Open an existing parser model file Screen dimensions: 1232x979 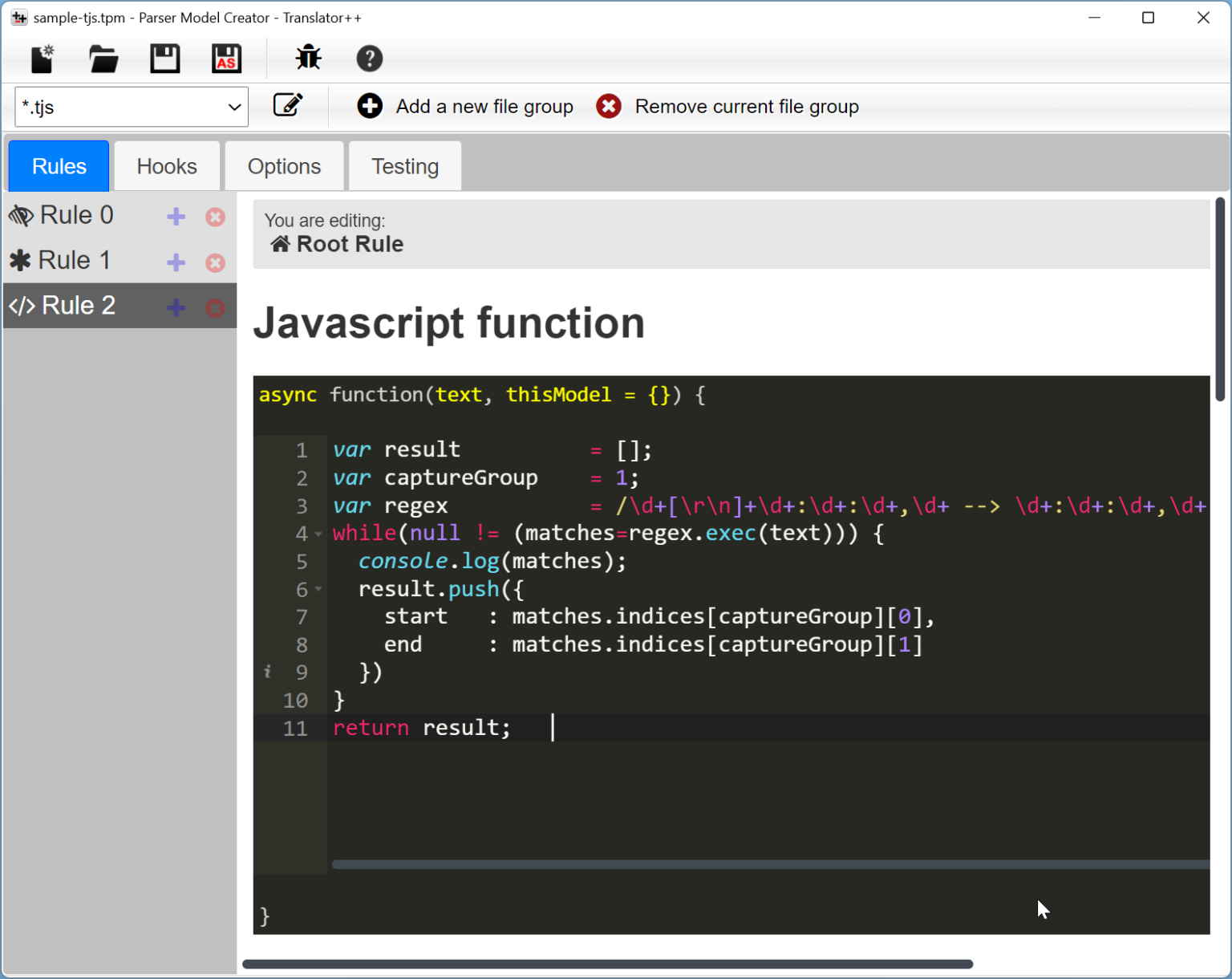(103, 58)
